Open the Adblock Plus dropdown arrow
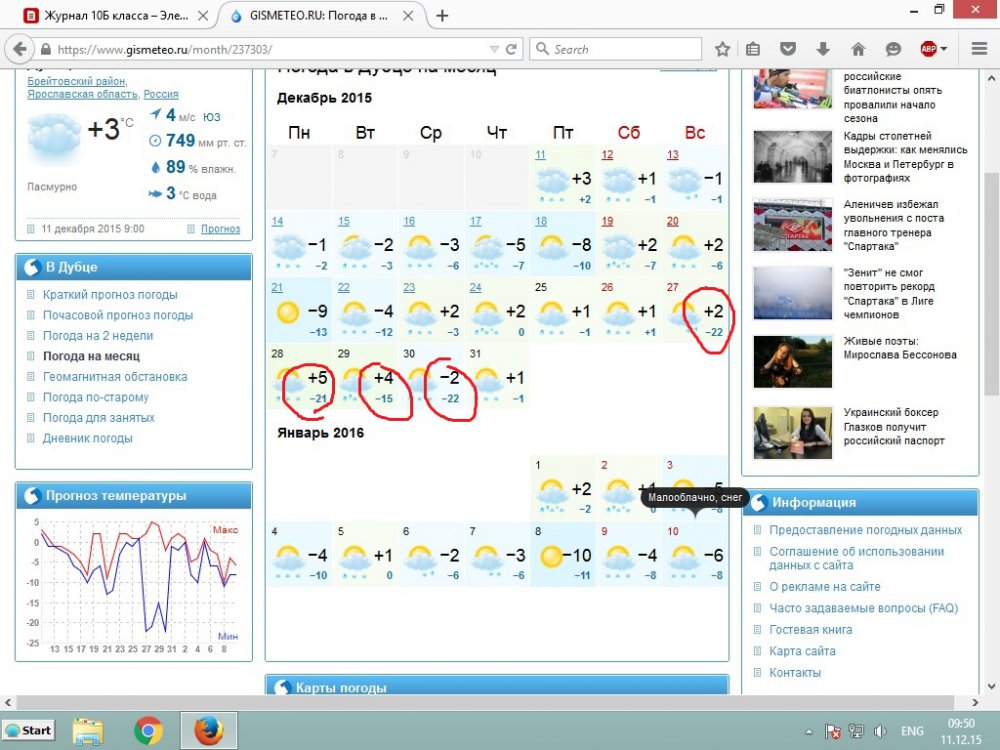The height and width of the screenshot is (750, 1000). coord(945,49)
